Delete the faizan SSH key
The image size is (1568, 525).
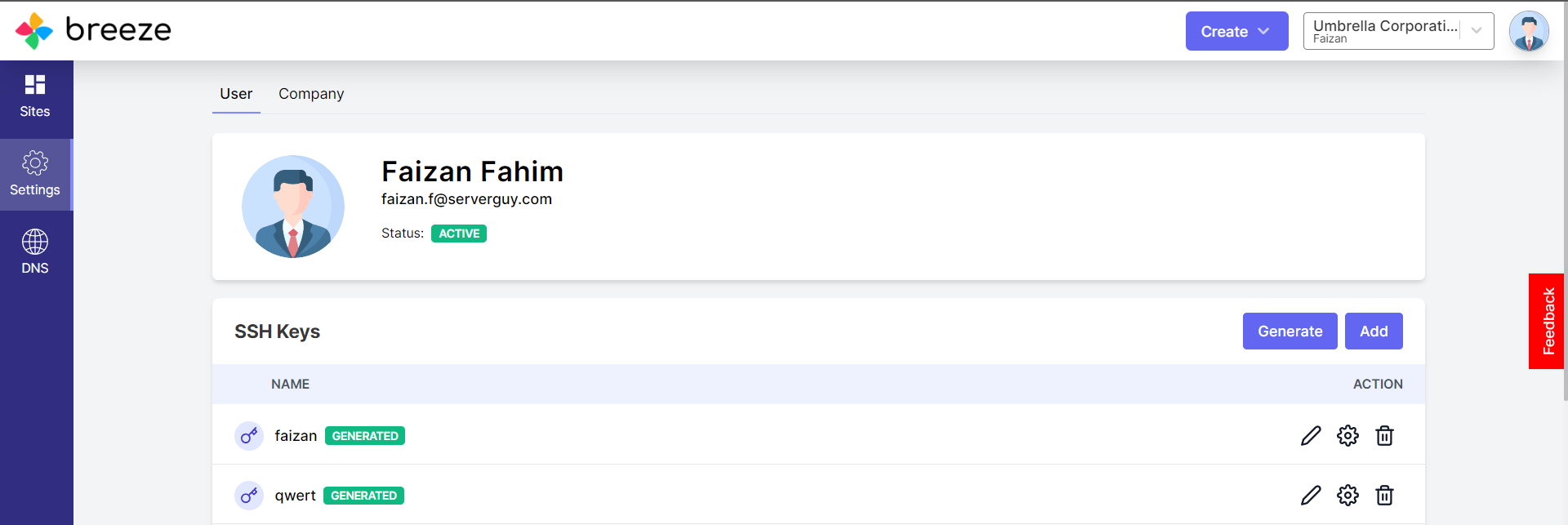pos(1384,436)
